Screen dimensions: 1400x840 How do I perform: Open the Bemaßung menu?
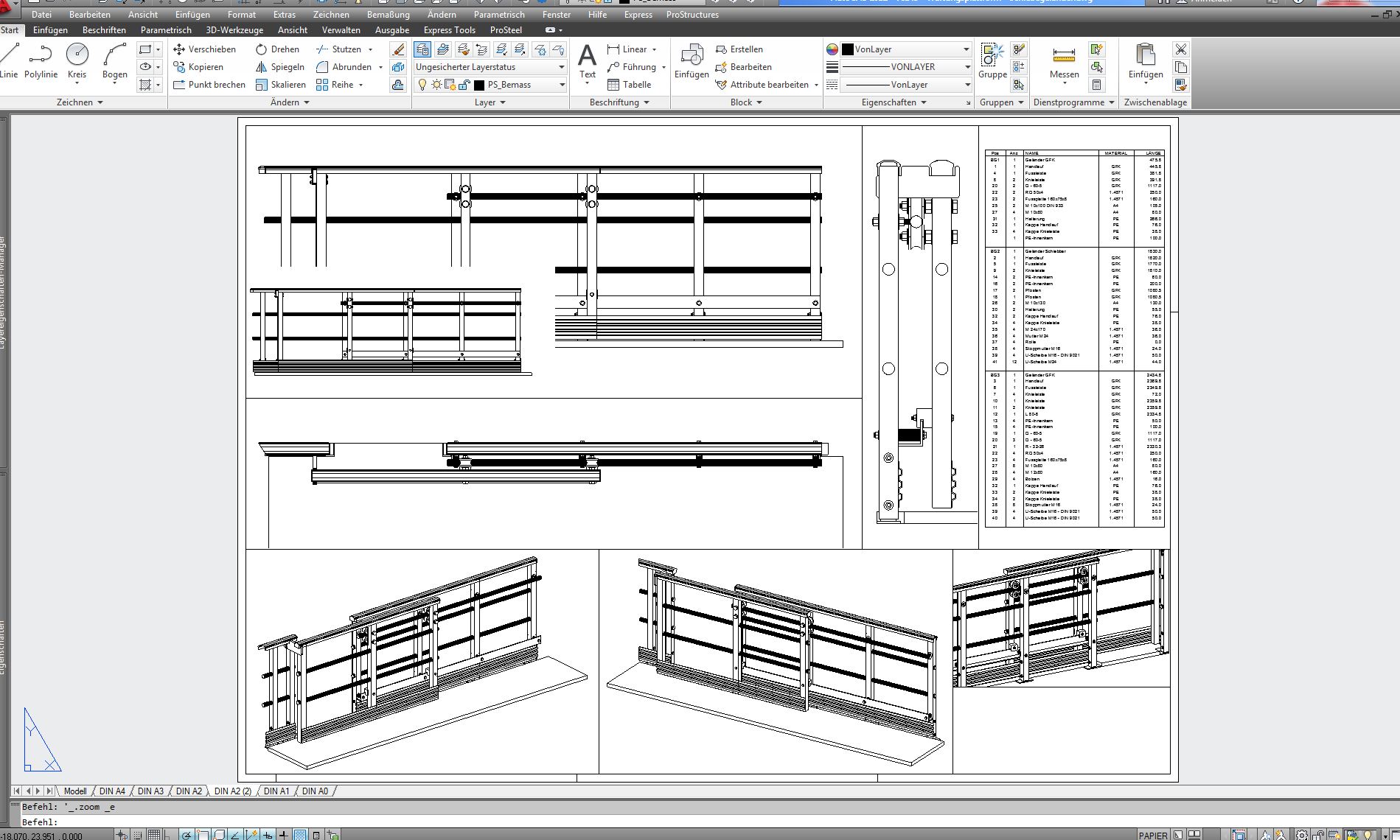point(388,15)
